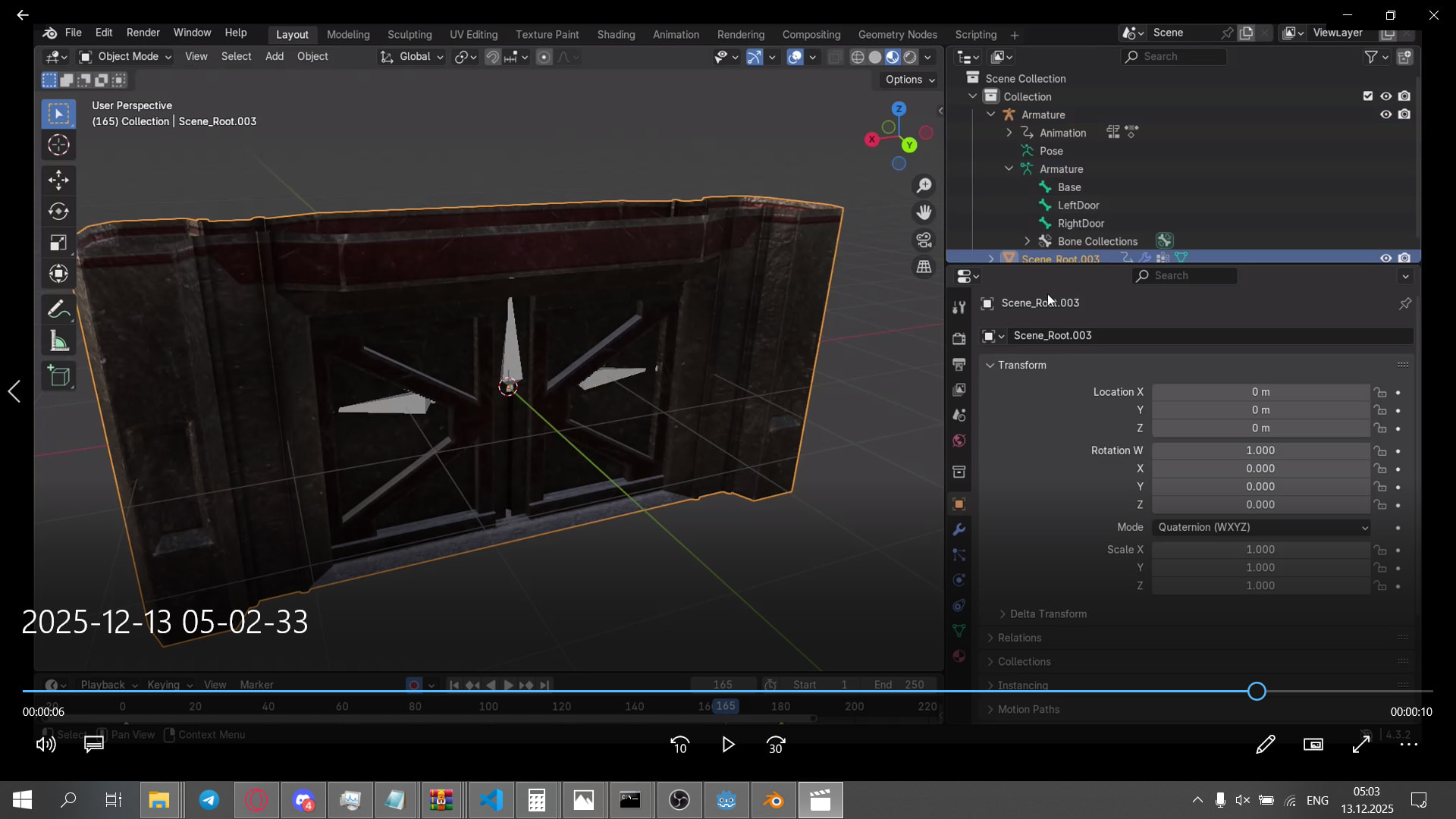Click the Add Cube tool icon
The height and width of the screenshot is (819, 1456).
pyautogui.click(x=58, y=376)
